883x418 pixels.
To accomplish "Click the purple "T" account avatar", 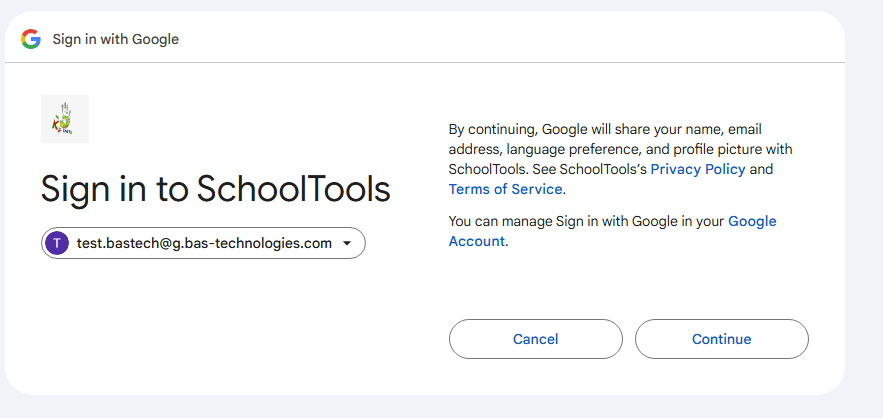I will (58, 243).
